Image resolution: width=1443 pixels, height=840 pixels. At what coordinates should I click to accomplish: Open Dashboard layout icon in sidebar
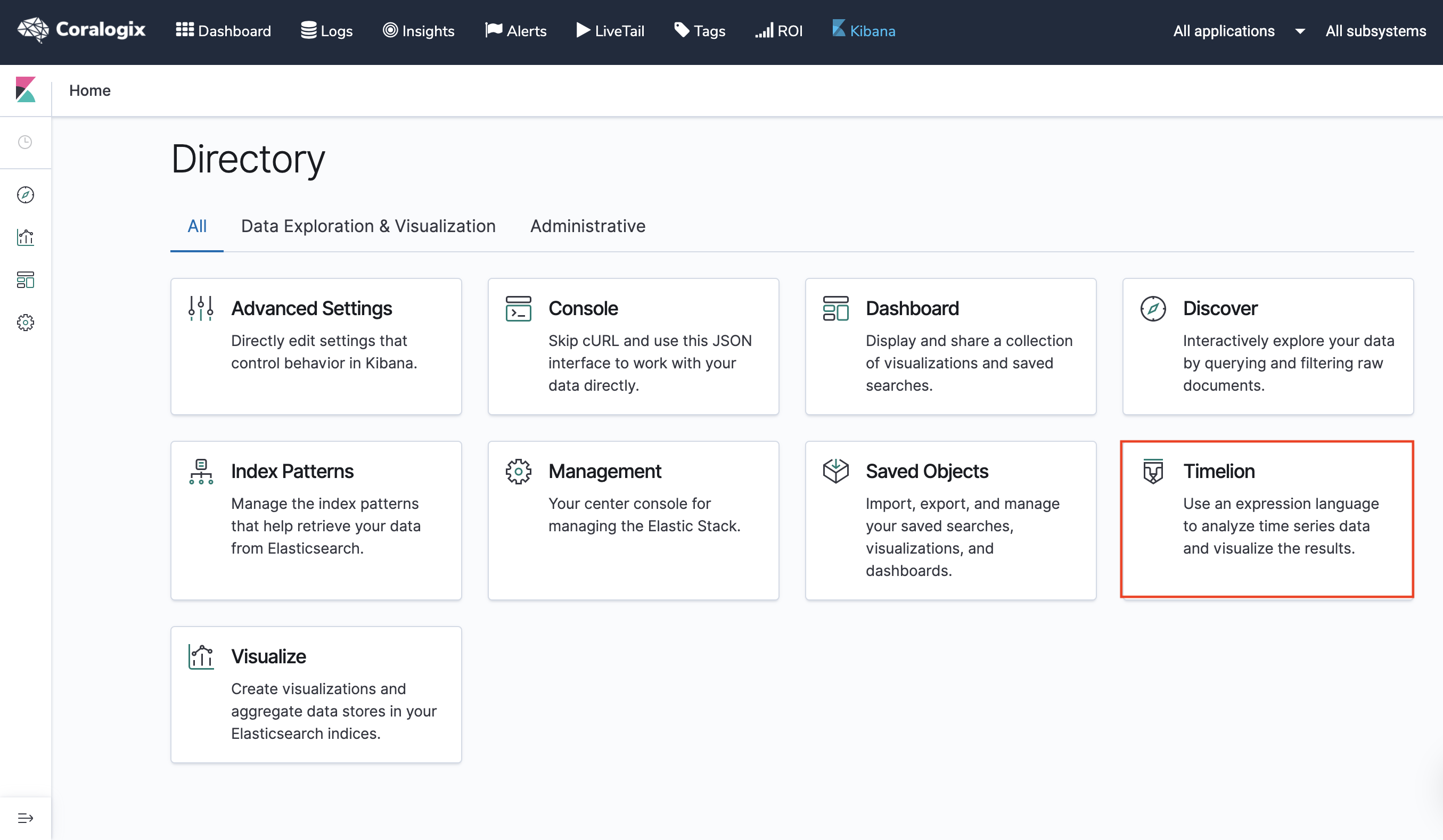(x=25, y=279)
